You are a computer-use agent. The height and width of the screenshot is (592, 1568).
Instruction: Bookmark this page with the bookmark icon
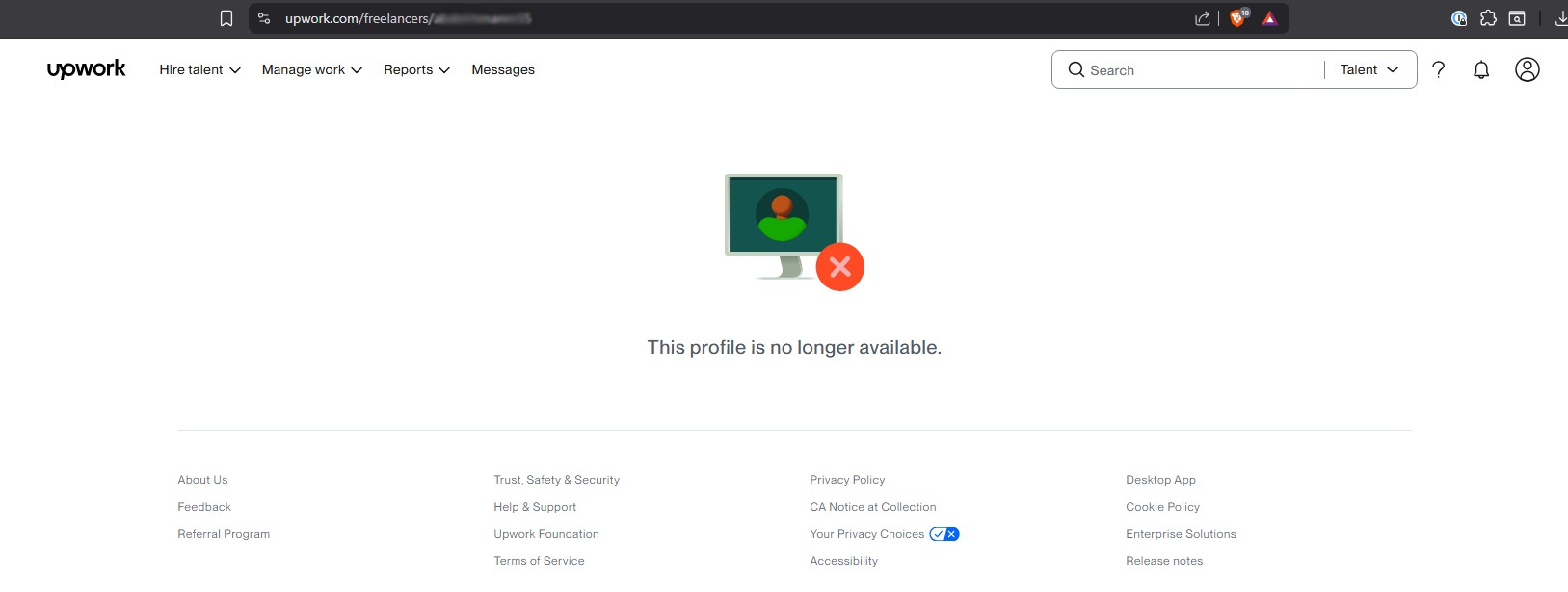226,18
